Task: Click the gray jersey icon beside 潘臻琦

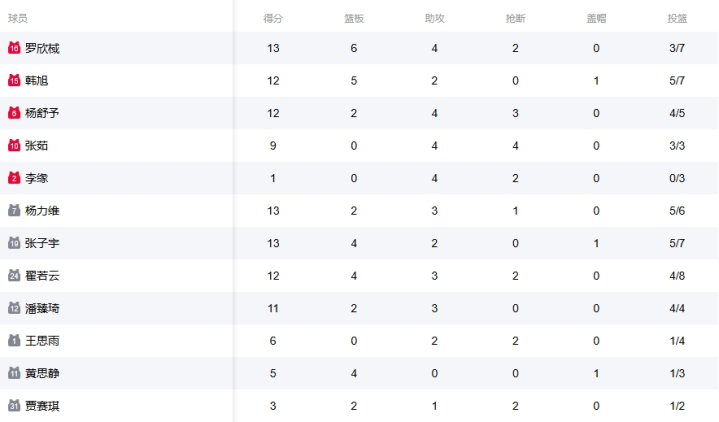Action: [14, 308]
